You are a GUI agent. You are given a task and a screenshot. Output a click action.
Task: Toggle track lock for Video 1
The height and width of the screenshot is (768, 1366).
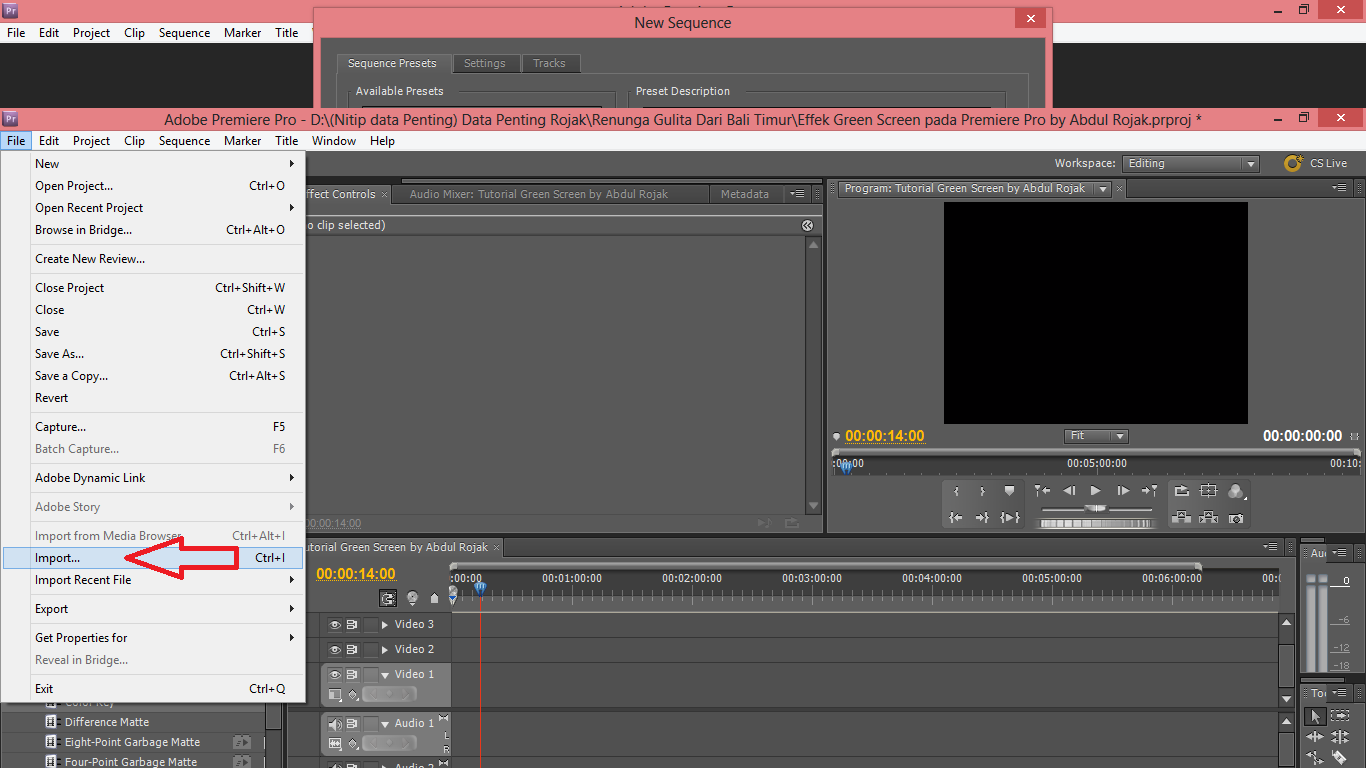371,675
